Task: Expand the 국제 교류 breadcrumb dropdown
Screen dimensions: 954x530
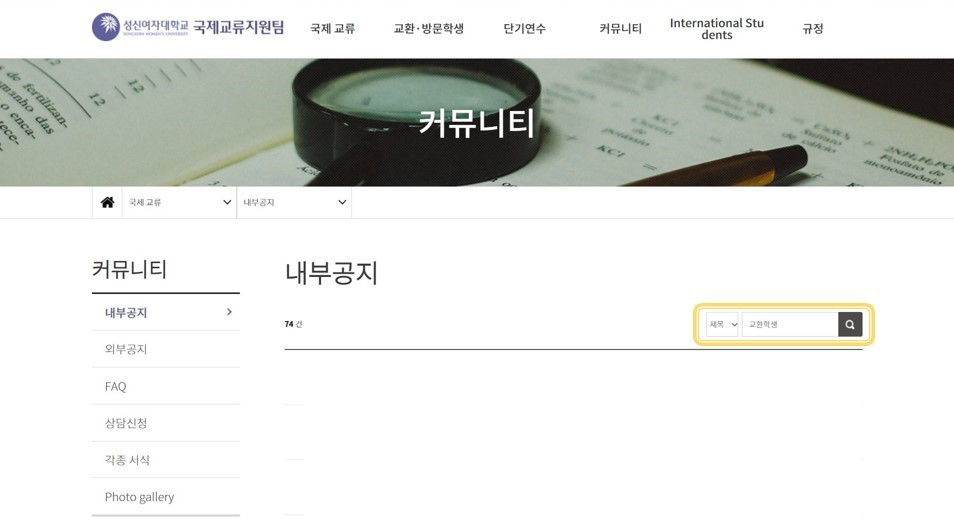Action: coord(179,203)
